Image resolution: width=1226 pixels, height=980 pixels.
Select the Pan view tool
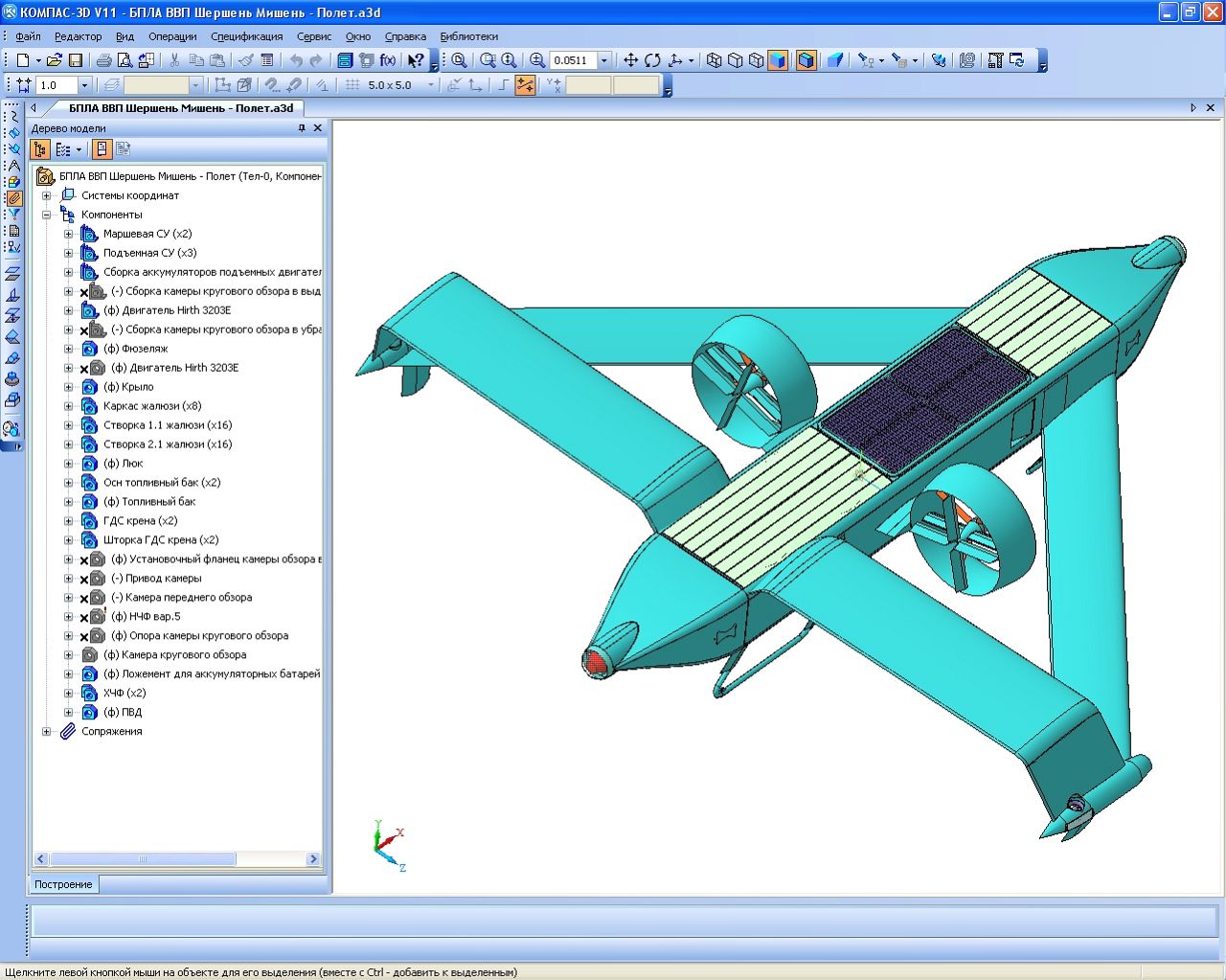[630, 60]
